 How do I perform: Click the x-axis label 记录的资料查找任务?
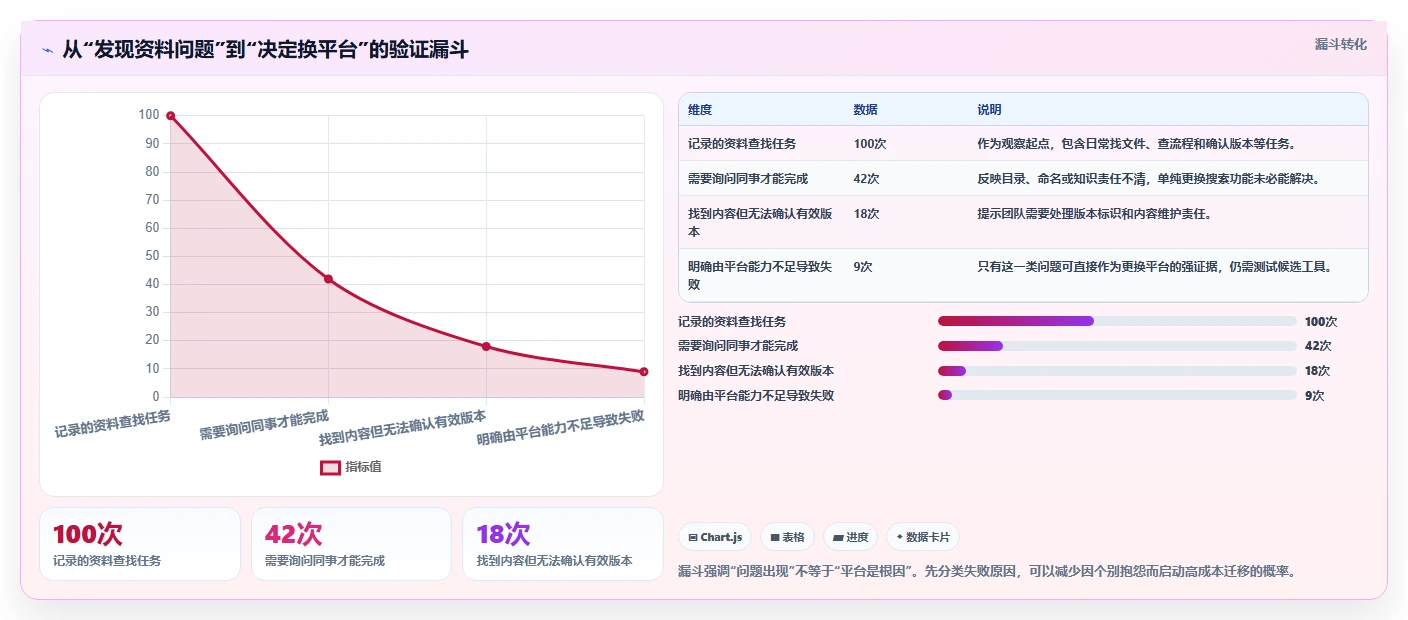(112, 424)
